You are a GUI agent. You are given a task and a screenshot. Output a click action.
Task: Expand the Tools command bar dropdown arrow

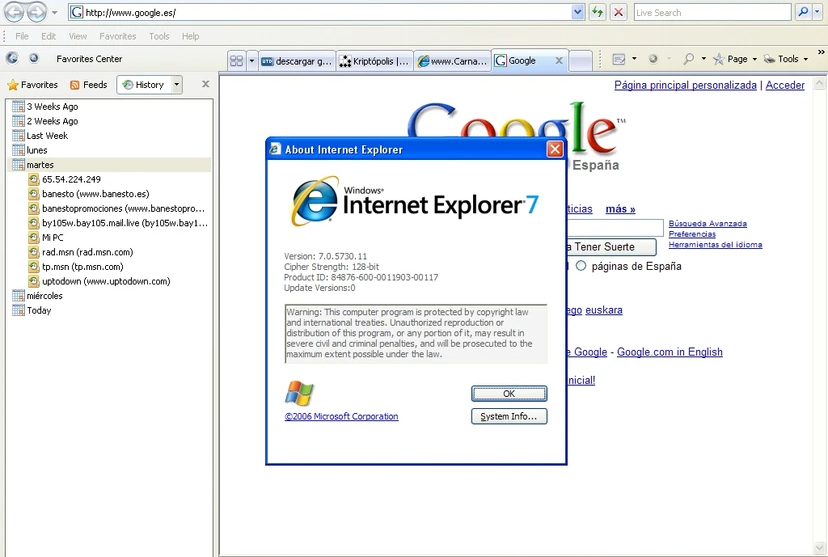pyautogui.click(x=806, y=59)
